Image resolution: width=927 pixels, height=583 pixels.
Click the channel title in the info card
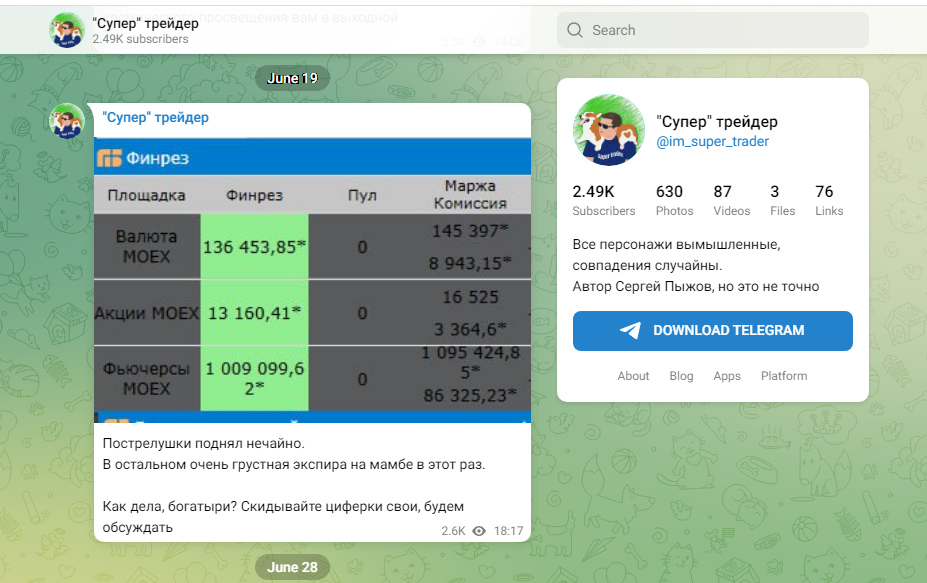pyautogui.click(x=717, y=122)
